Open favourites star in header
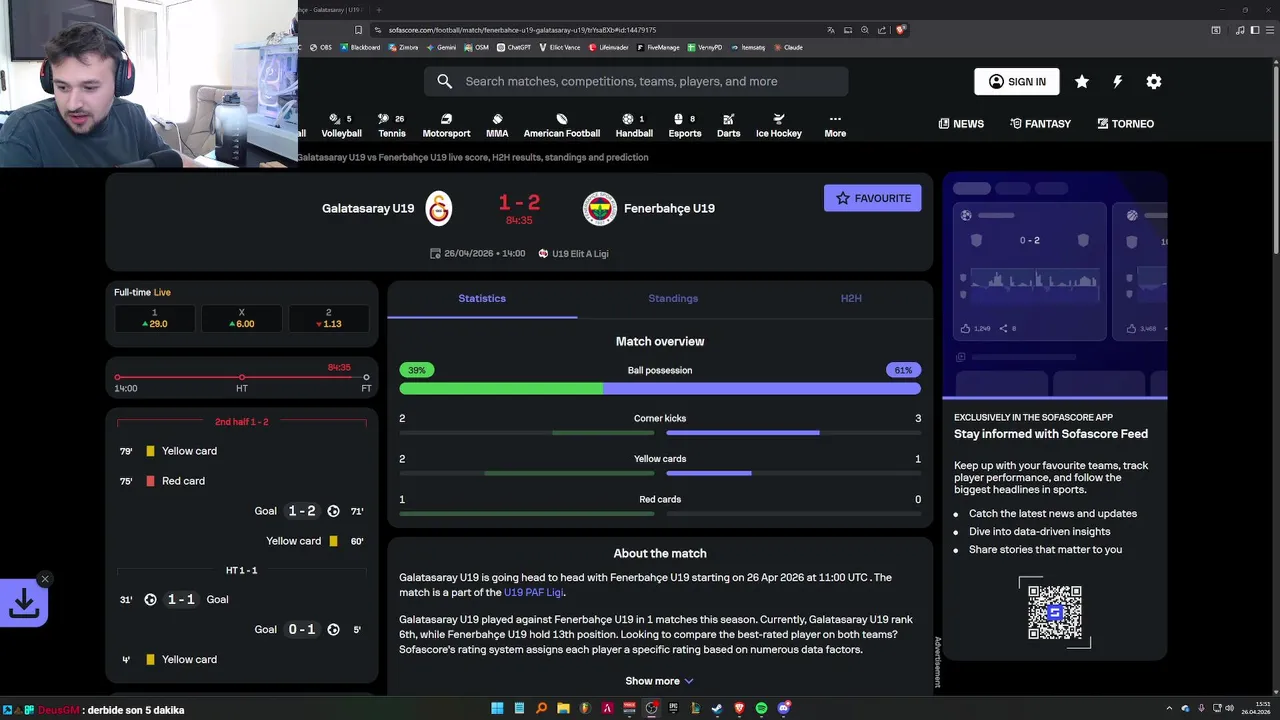Image resolution: width=1280 pixels, height=720 pixels. pyautogui.click(x=1082, y=82)
